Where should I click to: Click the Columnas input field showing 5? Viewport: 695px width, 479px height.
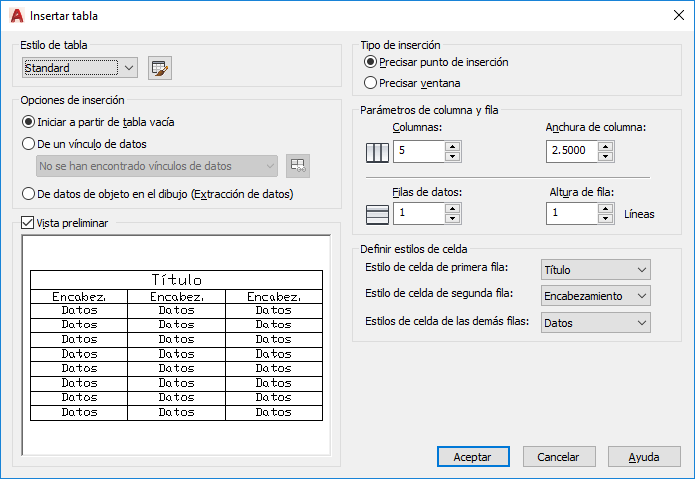419,152
